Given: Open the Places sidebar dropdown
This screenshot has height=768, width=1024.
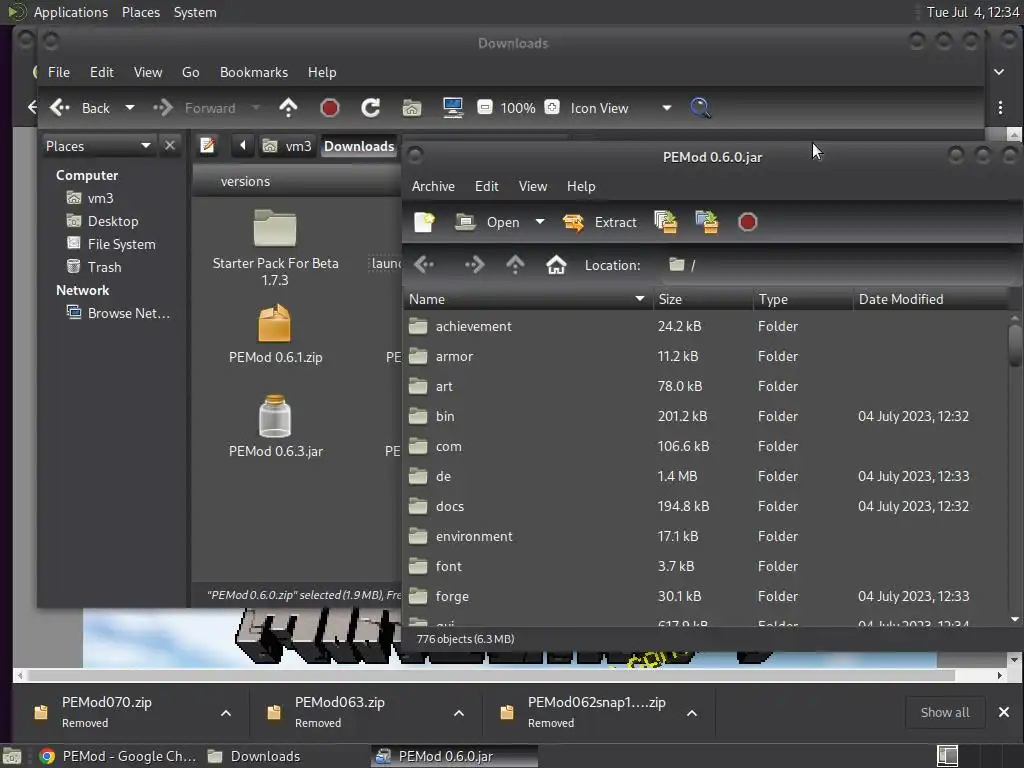Looking at the screenshot, I should [x=98, y=146].
